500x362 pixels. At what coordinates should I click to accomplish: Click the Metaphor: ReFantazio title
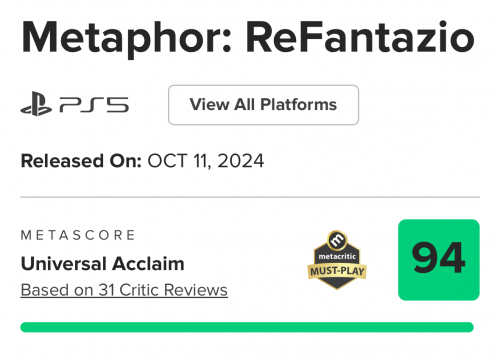[x=248, y=37]
